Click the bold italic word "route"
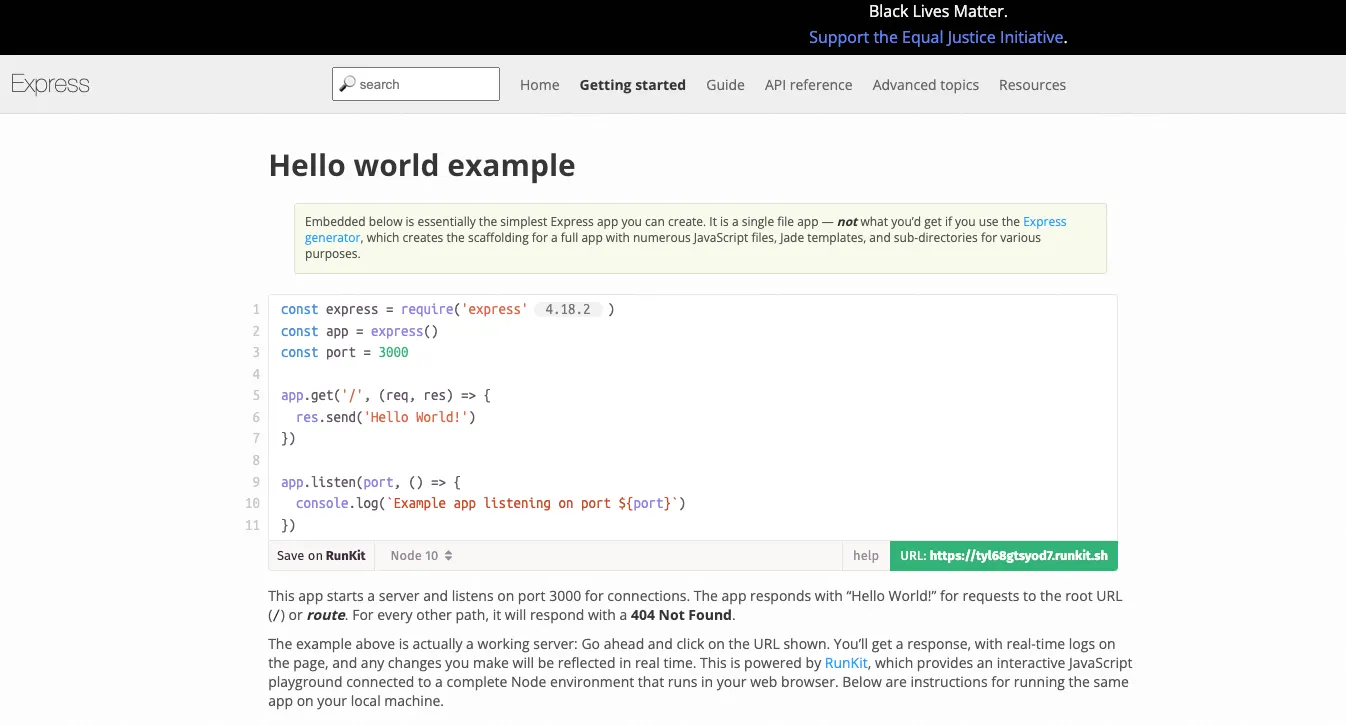This screenshot has width=1346, height=725. pyautogui.click(x=326, y=615)
